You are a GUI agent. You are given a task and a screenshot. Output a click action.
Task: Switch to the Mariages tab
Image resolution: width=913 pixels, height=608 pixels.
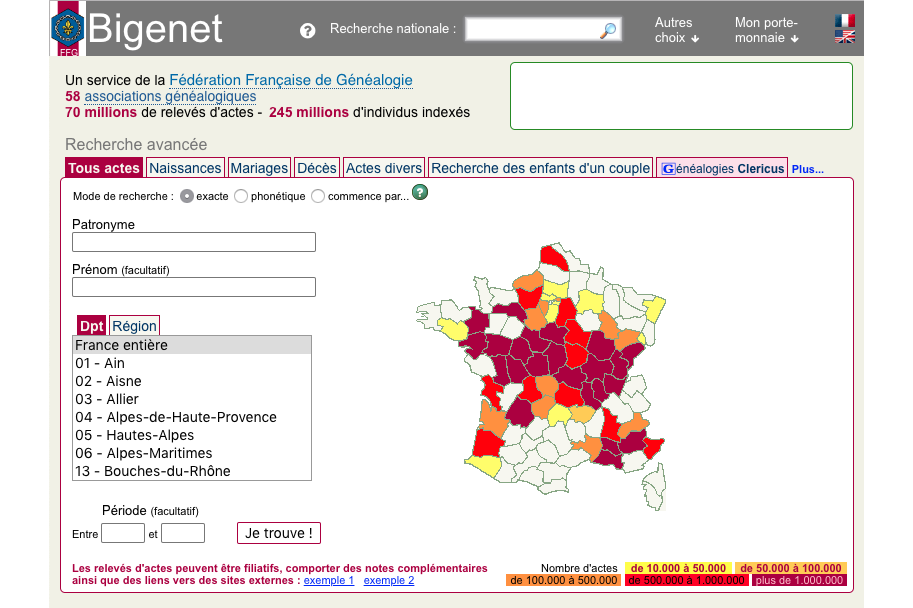(x=259, y=168)
